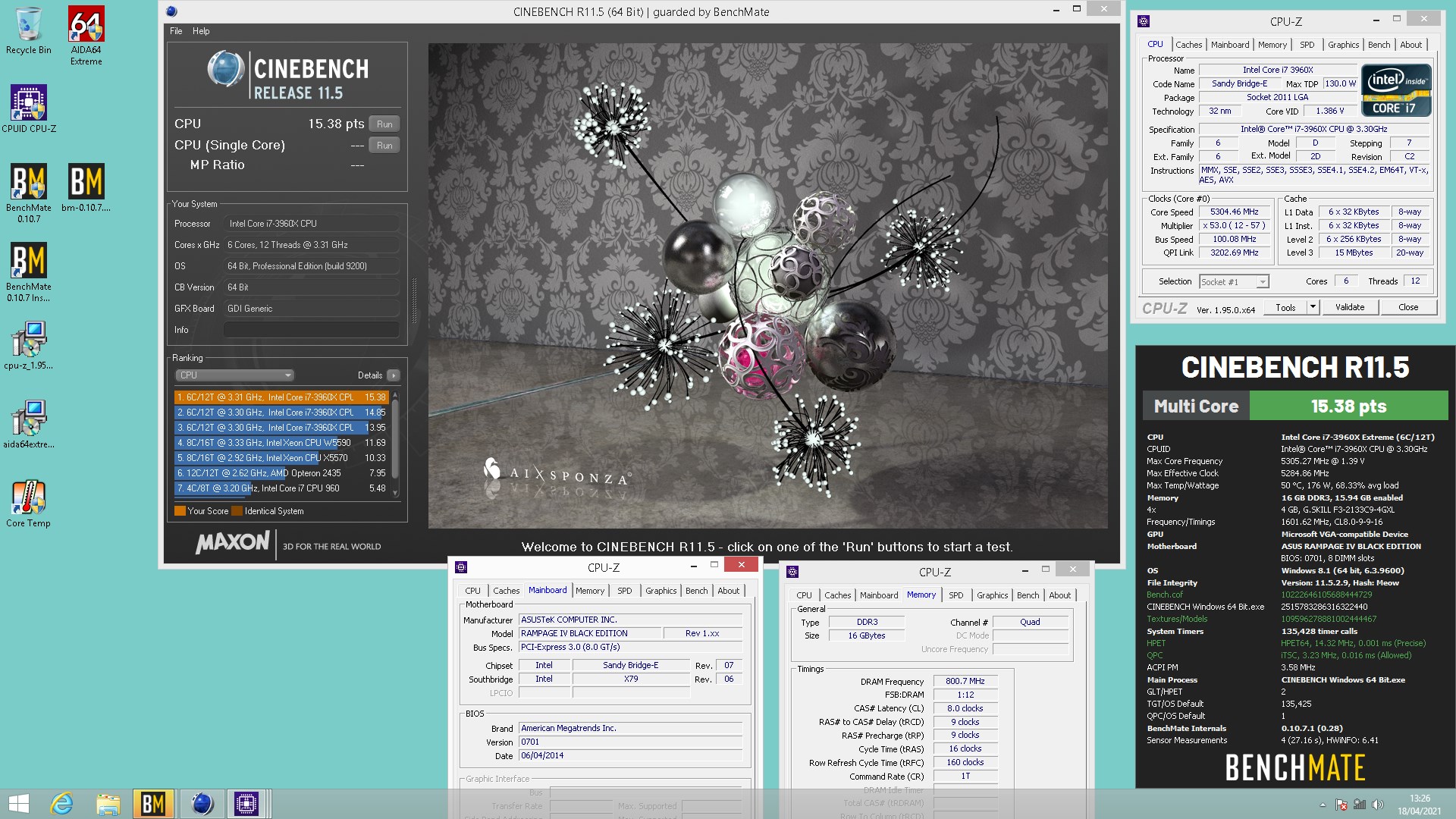Click the Validate button in CPU-Z
The height and width of the screenshot is (819, 1456).
tap(1350, 307)
